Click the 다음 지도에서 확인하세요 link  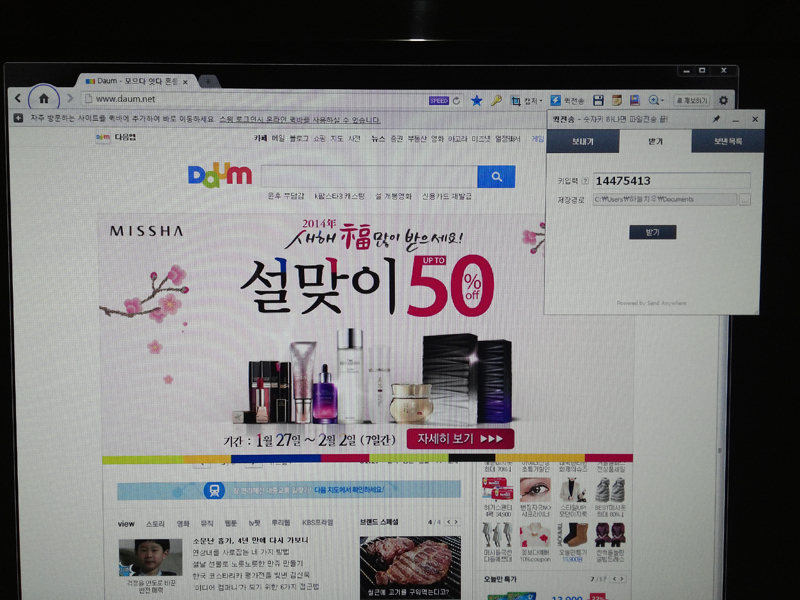pos(349,490)
